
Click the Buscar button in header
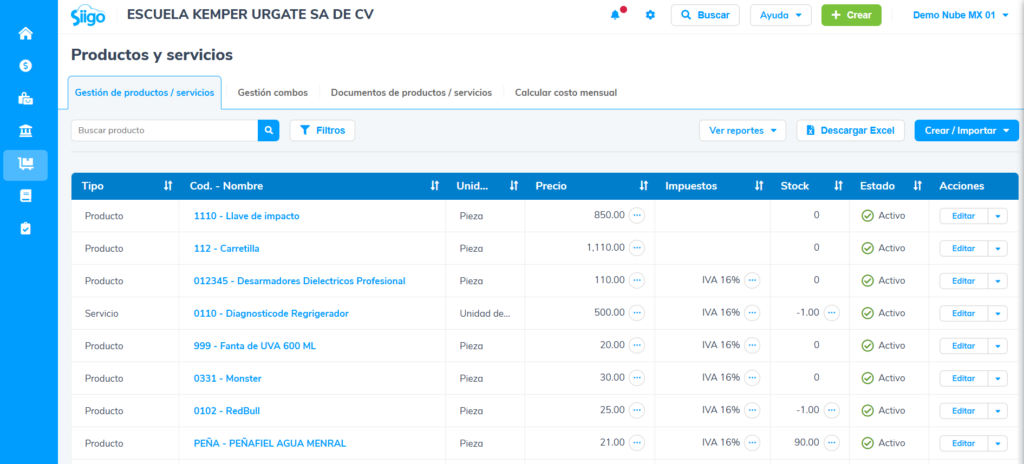point(705,15)
